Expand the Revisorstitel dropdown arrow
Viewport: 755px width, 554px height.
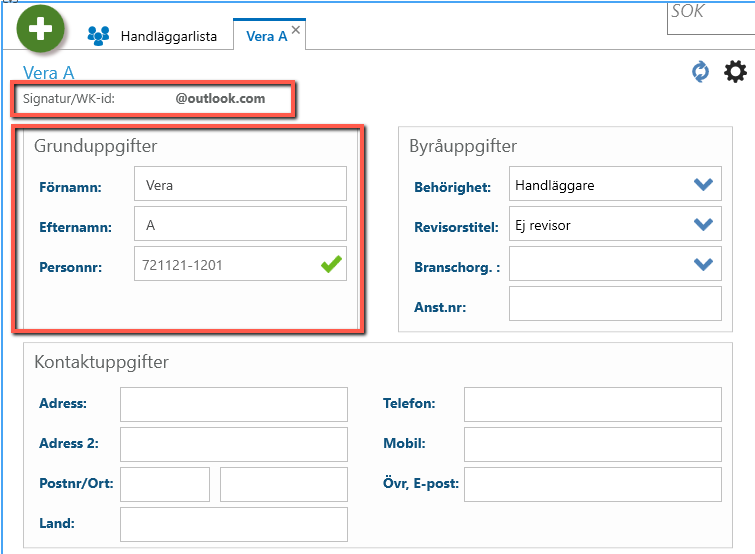point(703,224)
